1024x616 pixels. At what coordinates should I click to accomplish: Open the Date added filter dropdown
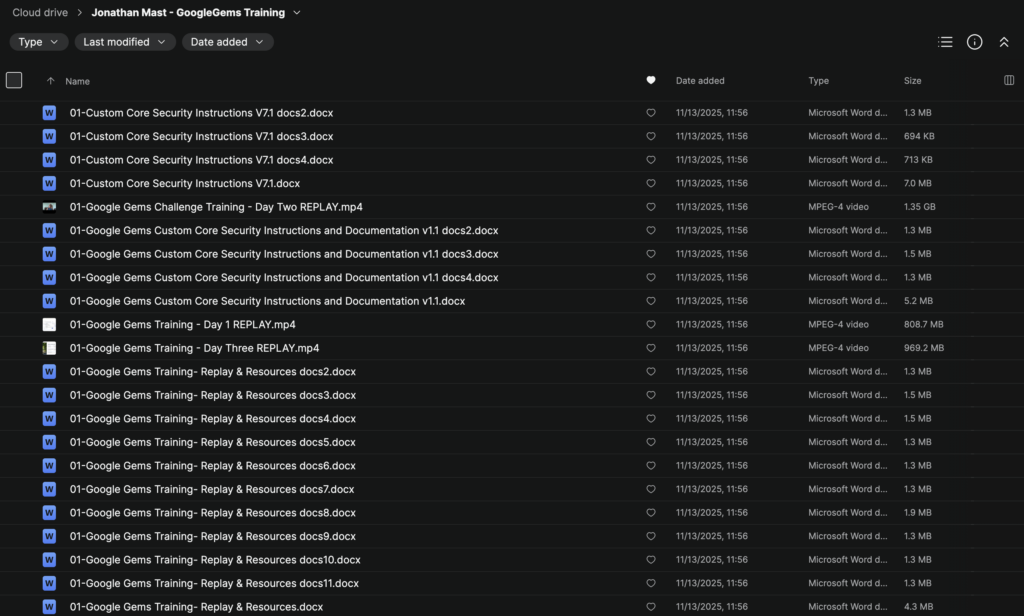click(227, 42)
